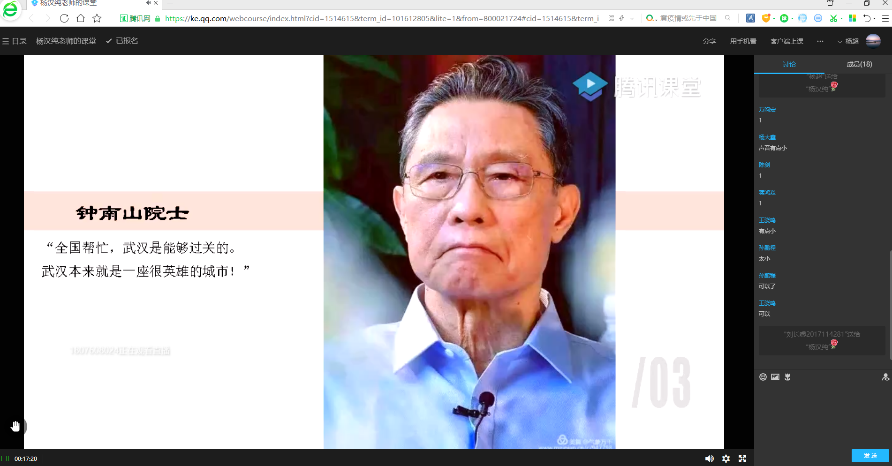Close the current browser tab
The image size is (892, 466).
point(156,3)
